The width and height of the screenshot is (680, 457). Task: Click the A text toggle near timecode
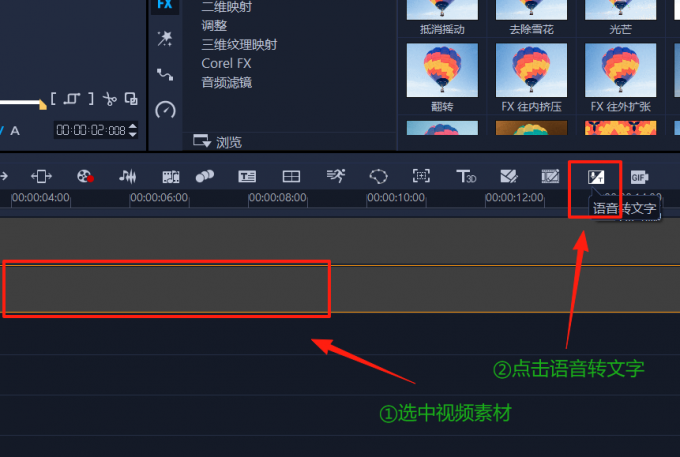(x=15, y=131)
